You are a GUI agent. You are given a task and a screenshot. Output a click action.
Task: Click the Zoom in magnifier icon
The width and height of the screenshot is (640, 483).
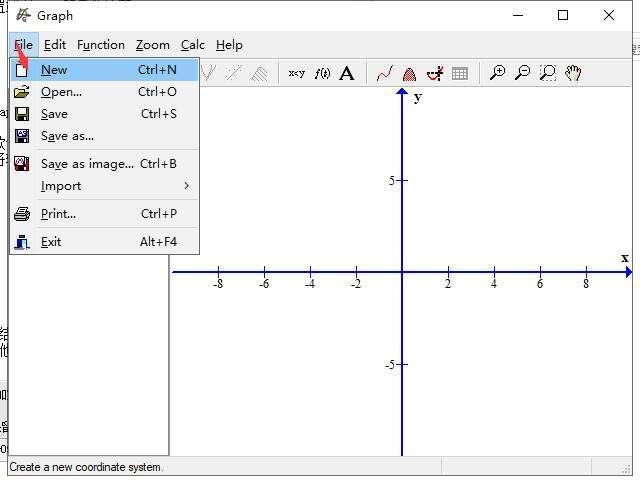[497, 73]
